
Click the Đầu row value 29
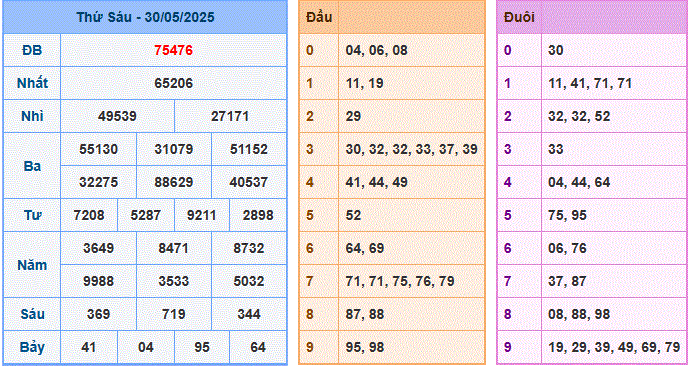click(x=353, y=116)
